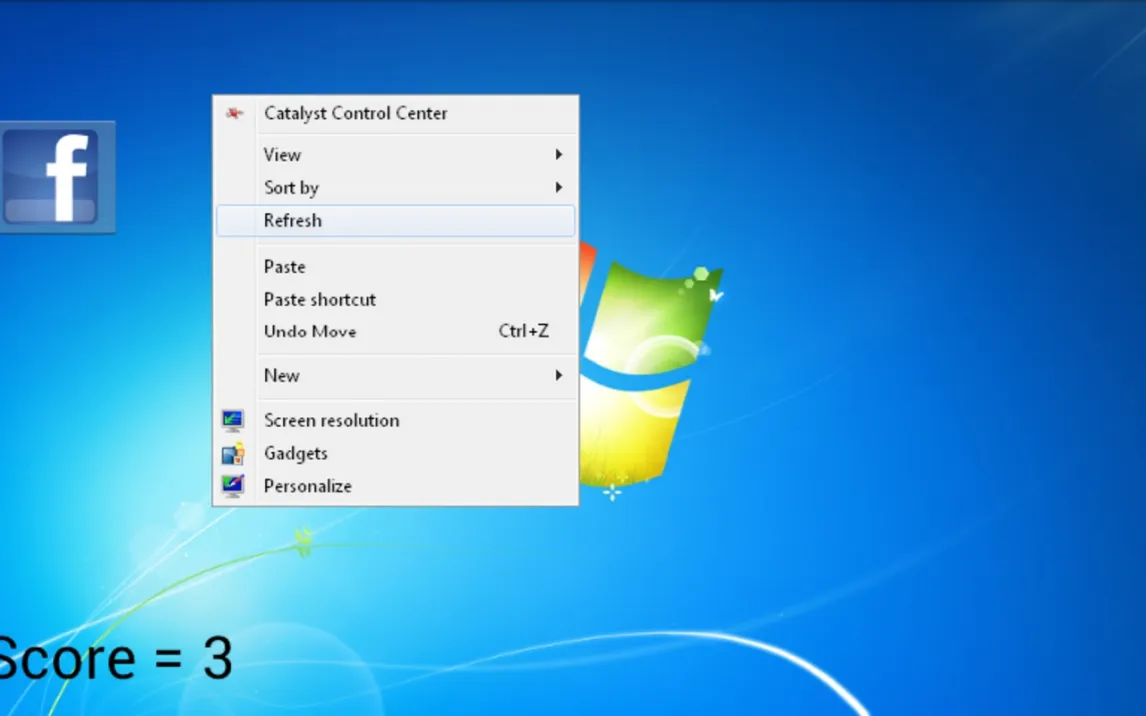
Task: Click the Screen resolution monitor icon
Action: click(233, 420)
